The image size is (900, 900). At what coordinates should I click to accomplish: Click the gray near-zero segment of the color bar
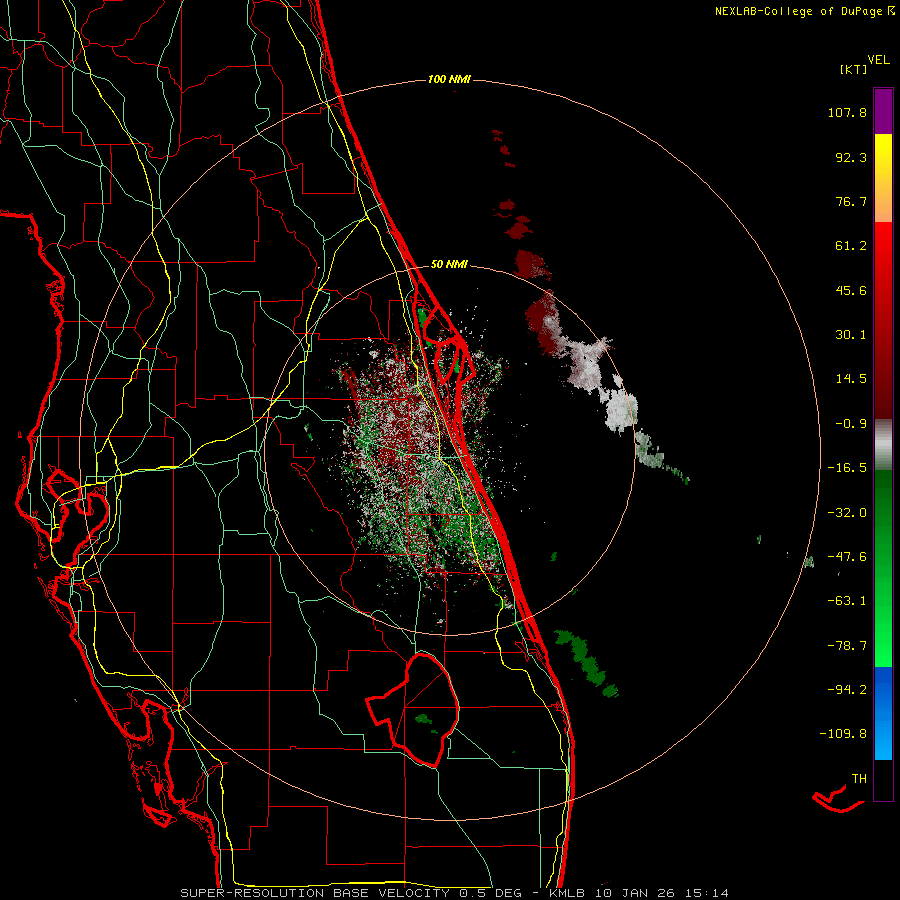point(883,444)
